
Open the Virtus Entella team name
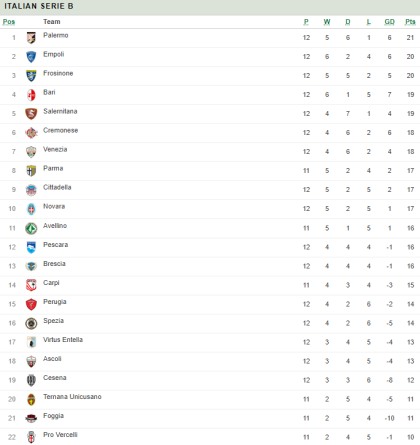click(x=63, y=340)
